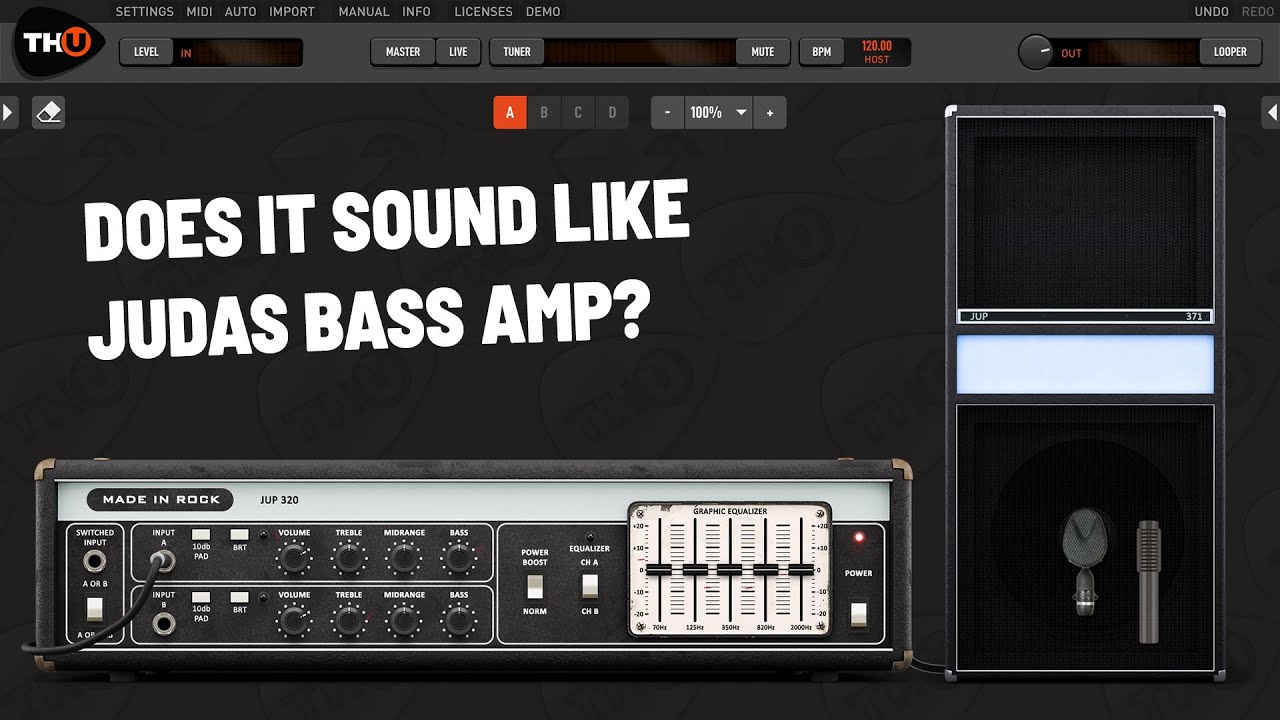Click channel B BASS knob
This screenshot has width=1280, height=720.
(458, 621)
